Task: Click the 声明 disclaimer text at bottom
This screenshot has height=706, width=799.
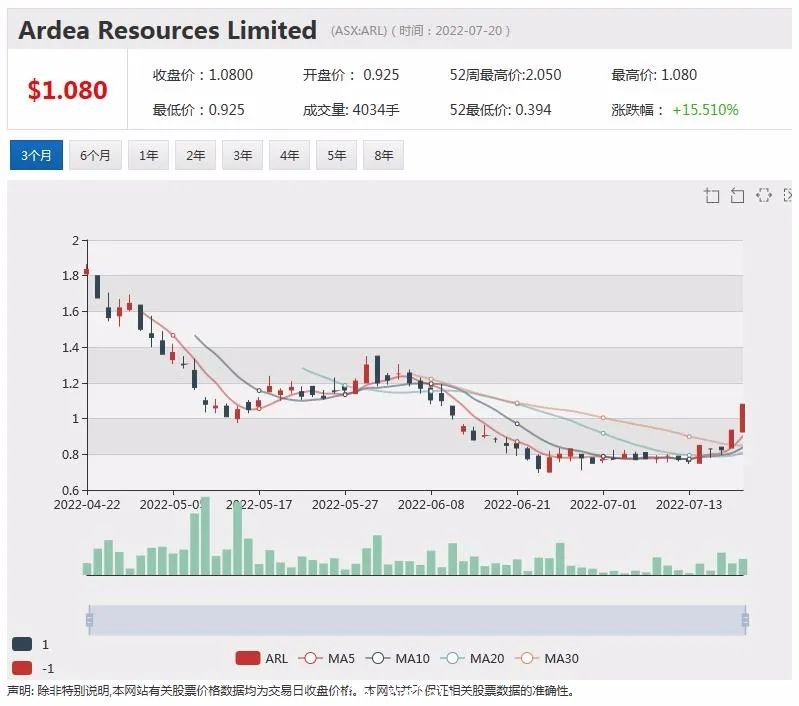Action: click(291, 691)
